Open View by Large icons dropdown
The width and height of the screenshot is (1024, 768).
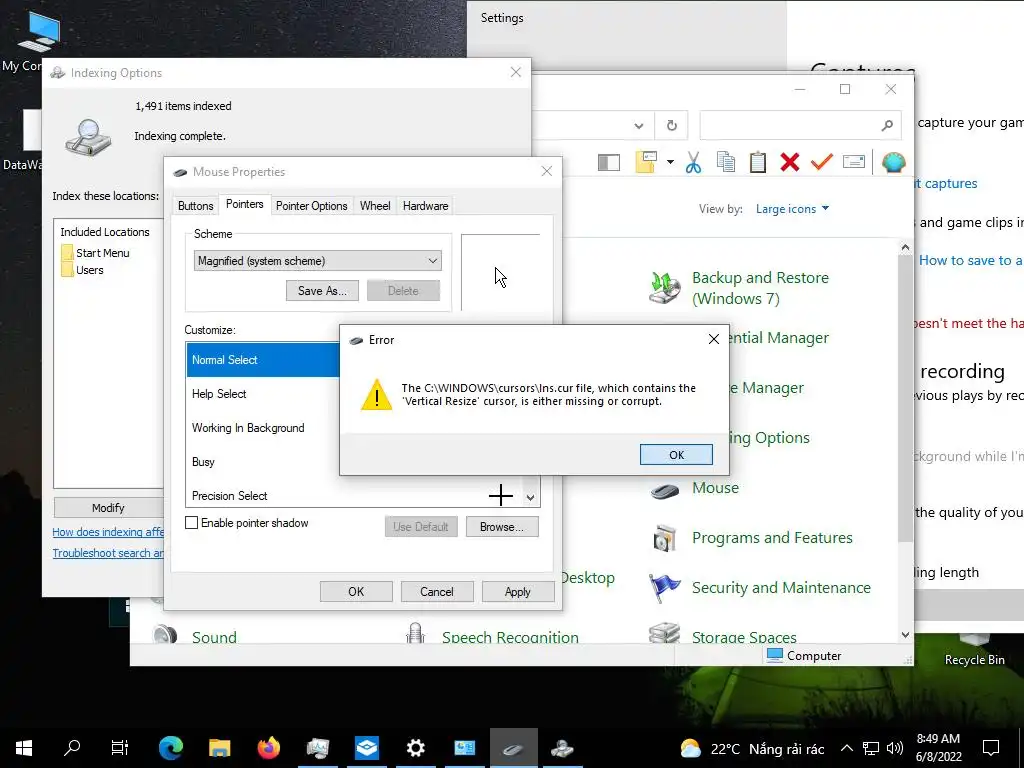[792, 209]
